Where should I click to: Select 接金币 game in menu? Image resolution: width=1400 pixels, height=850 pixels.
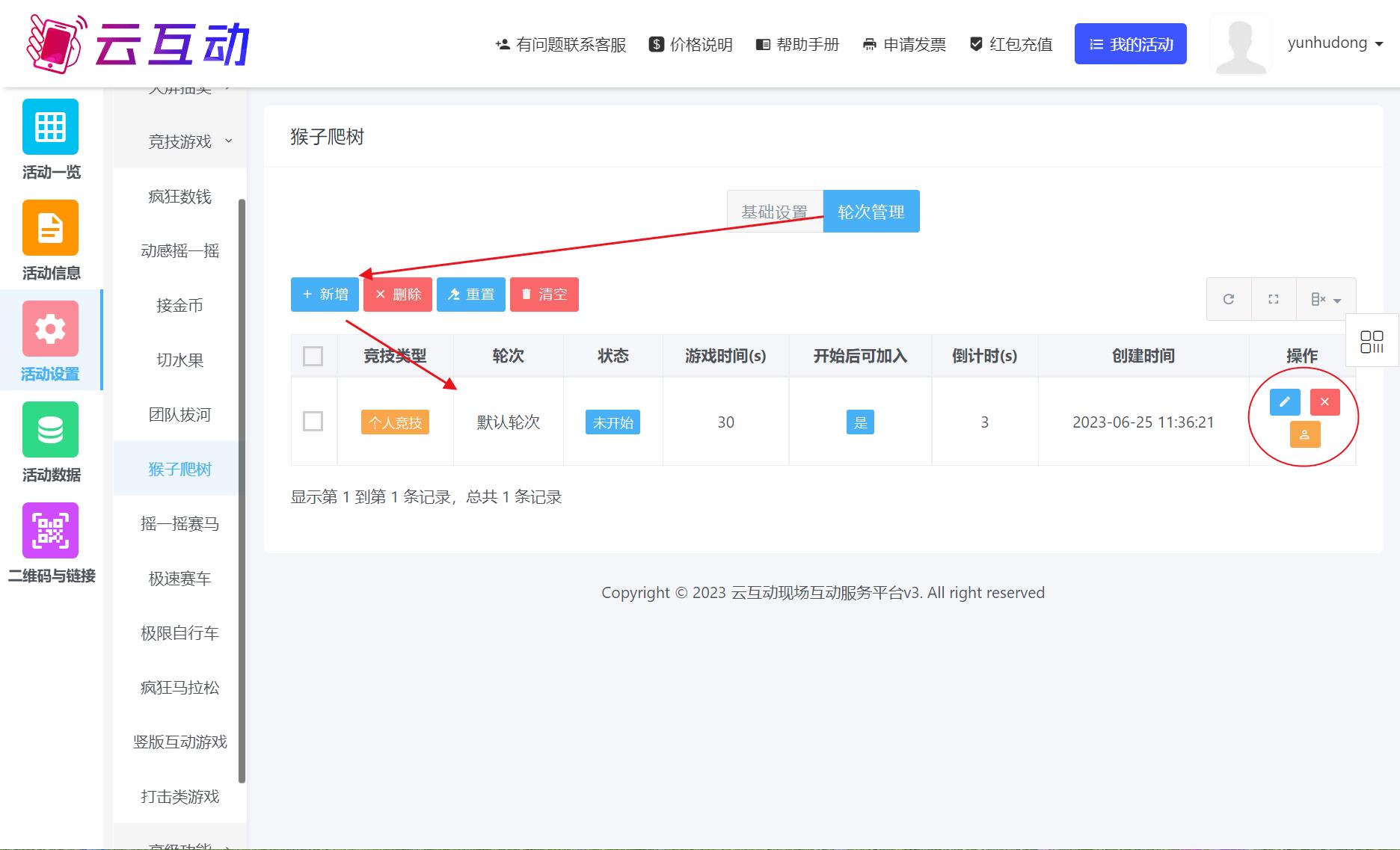coord(180,306)
